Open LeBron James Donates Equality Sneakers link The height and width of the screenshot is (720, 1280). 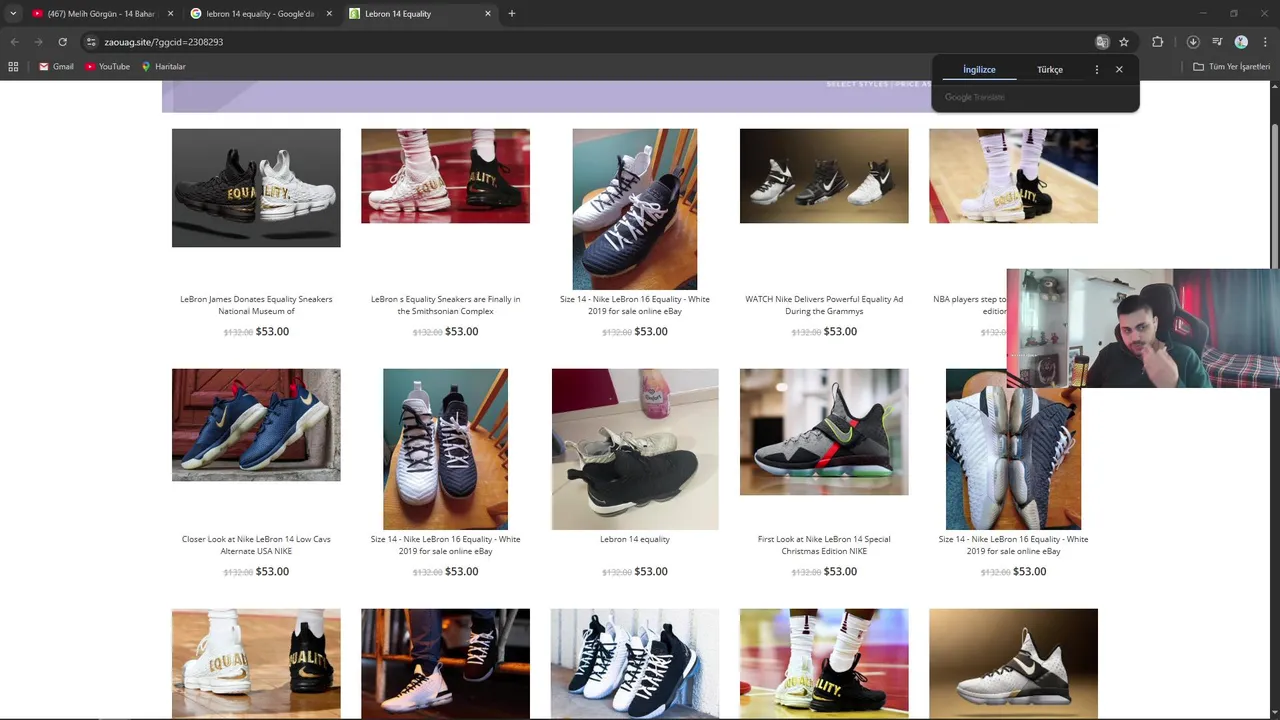point(256,305)
